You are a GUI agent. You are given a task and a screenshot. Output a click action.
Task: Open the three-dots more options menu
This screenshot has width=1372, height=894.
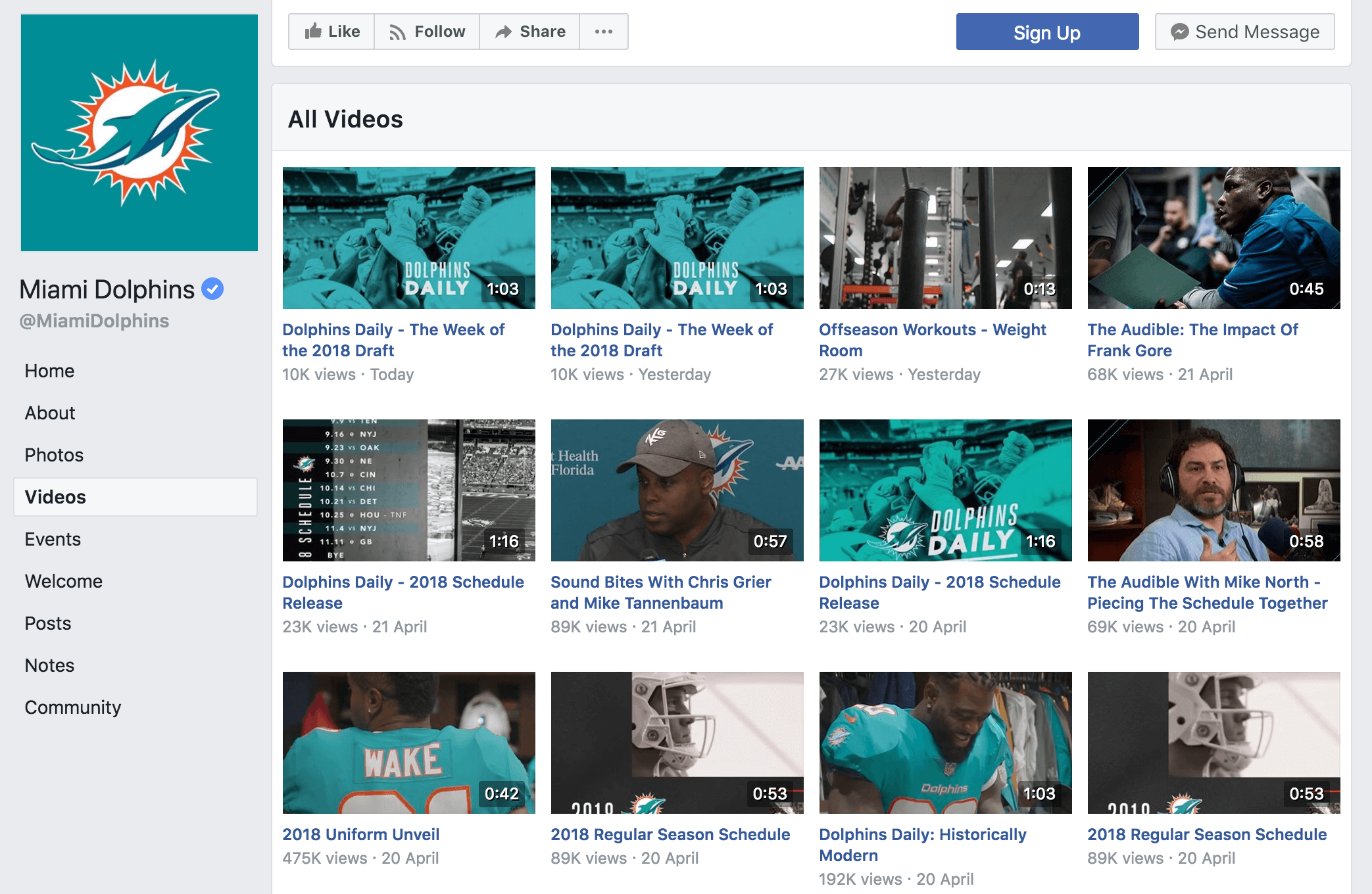coord(603,32)
